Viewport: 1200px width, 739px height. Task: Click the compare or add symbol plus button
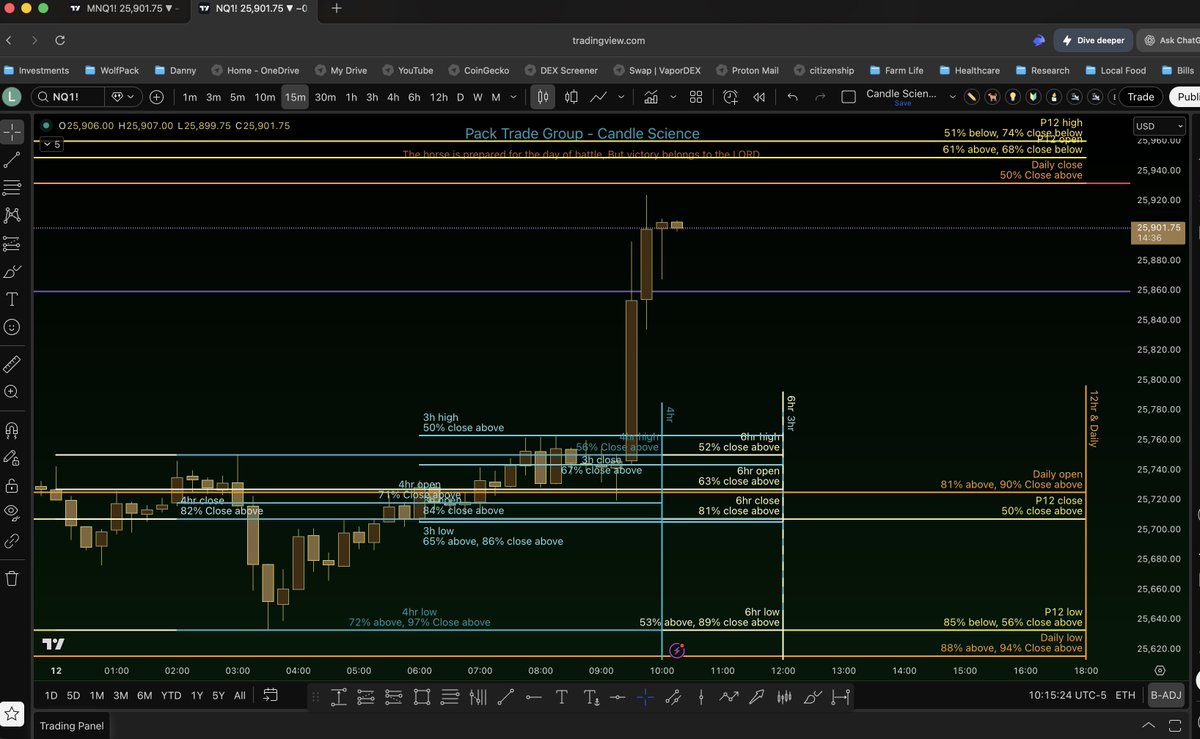[x=157, y=97]
